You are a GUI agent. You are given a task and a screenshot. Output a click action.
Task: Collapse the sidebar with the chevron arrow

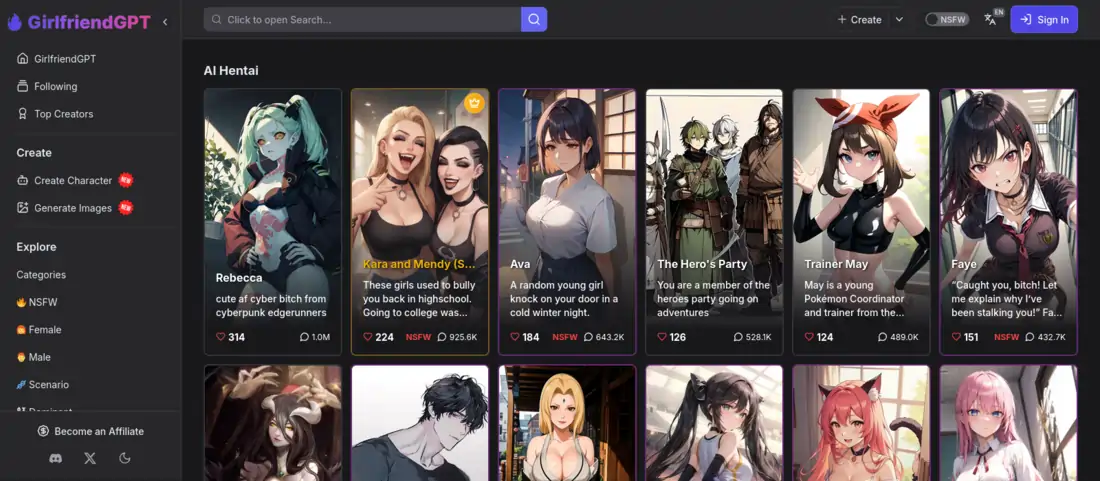point(165,22)
